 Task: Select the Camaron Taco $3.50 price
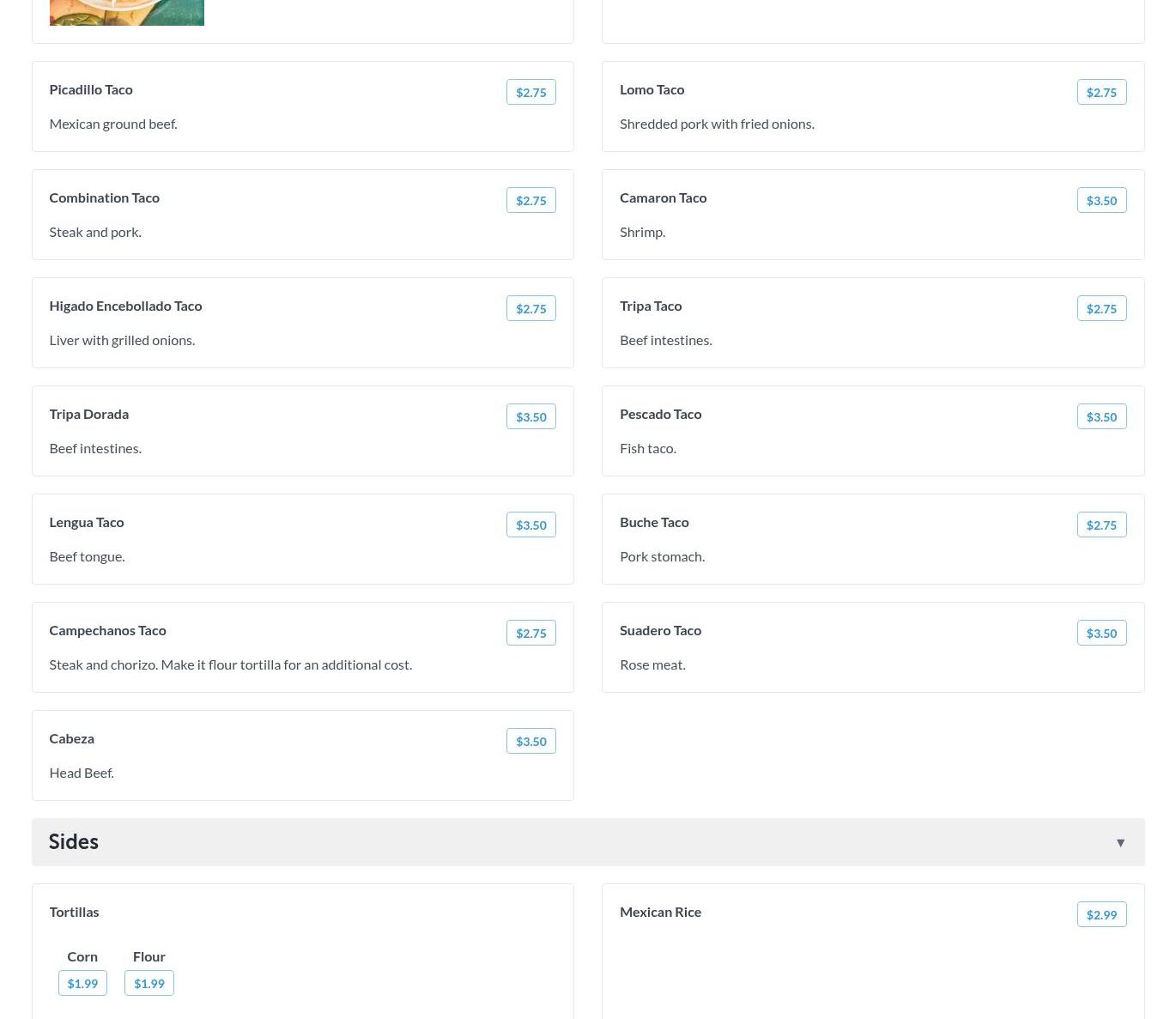1101,200
